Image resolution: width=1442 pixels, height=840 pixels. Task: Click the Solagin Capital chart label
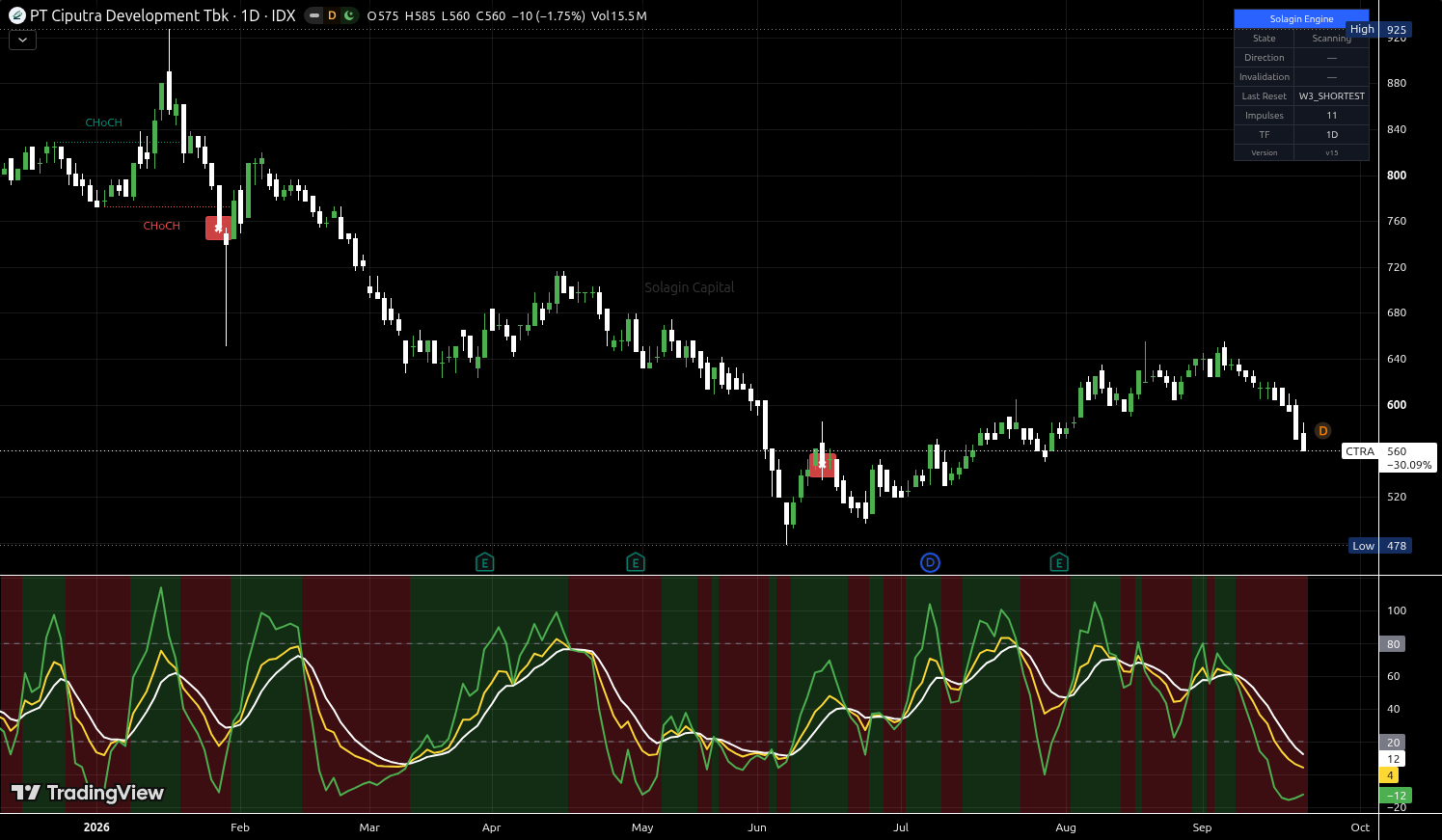pyautogui.click(x=690, y=287)
